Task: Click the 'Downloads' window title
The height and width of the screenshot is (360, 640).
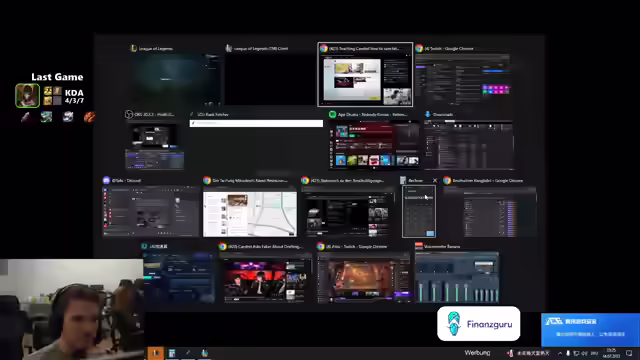Action: click(x=443, y=114)
